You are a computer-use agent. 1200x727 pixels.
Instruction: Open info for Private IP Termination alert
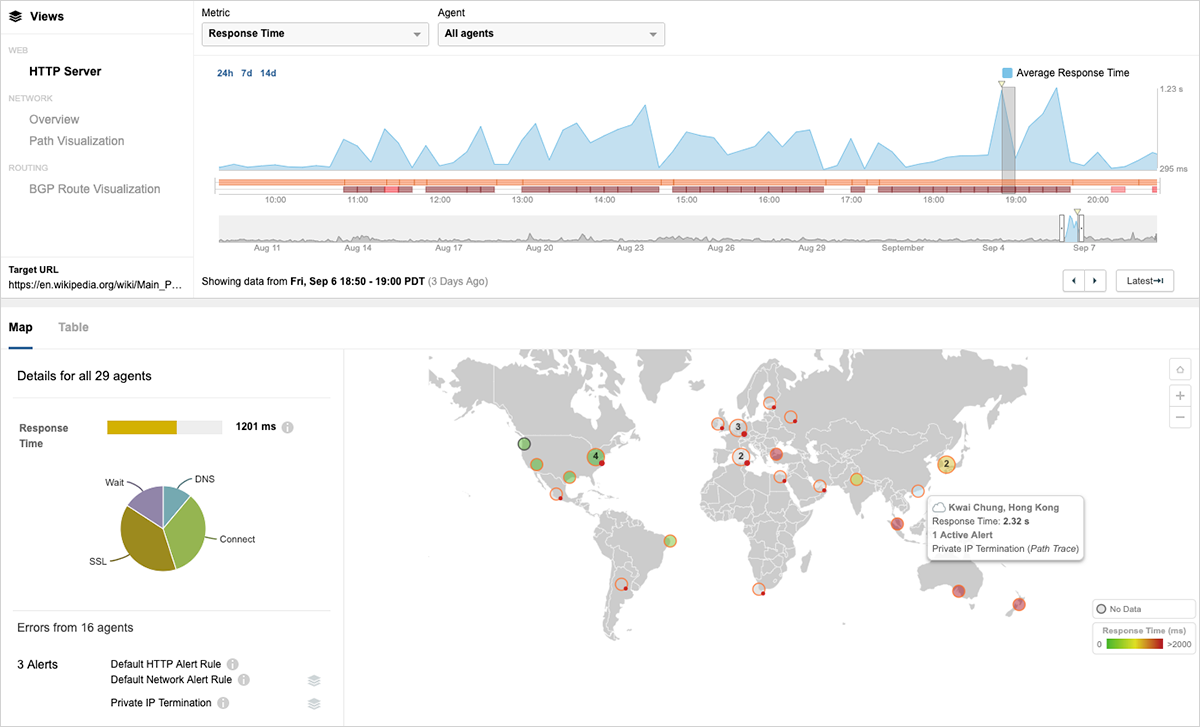pos(223,703)
